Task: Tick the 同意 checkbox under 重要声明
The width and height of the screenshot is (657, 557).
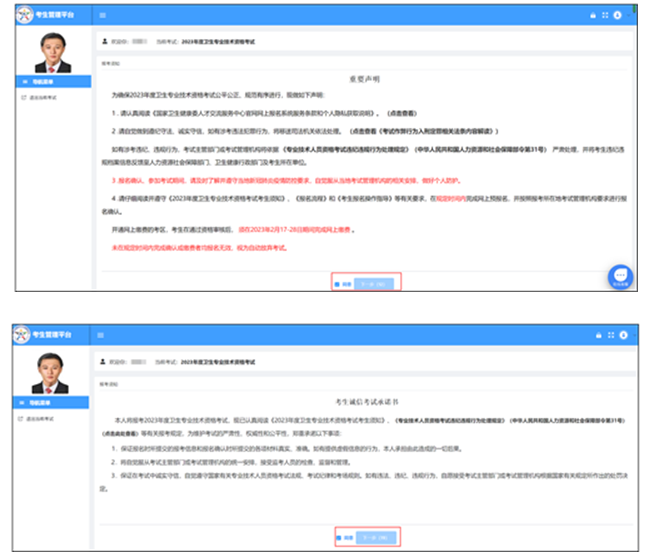Action: 337,285
